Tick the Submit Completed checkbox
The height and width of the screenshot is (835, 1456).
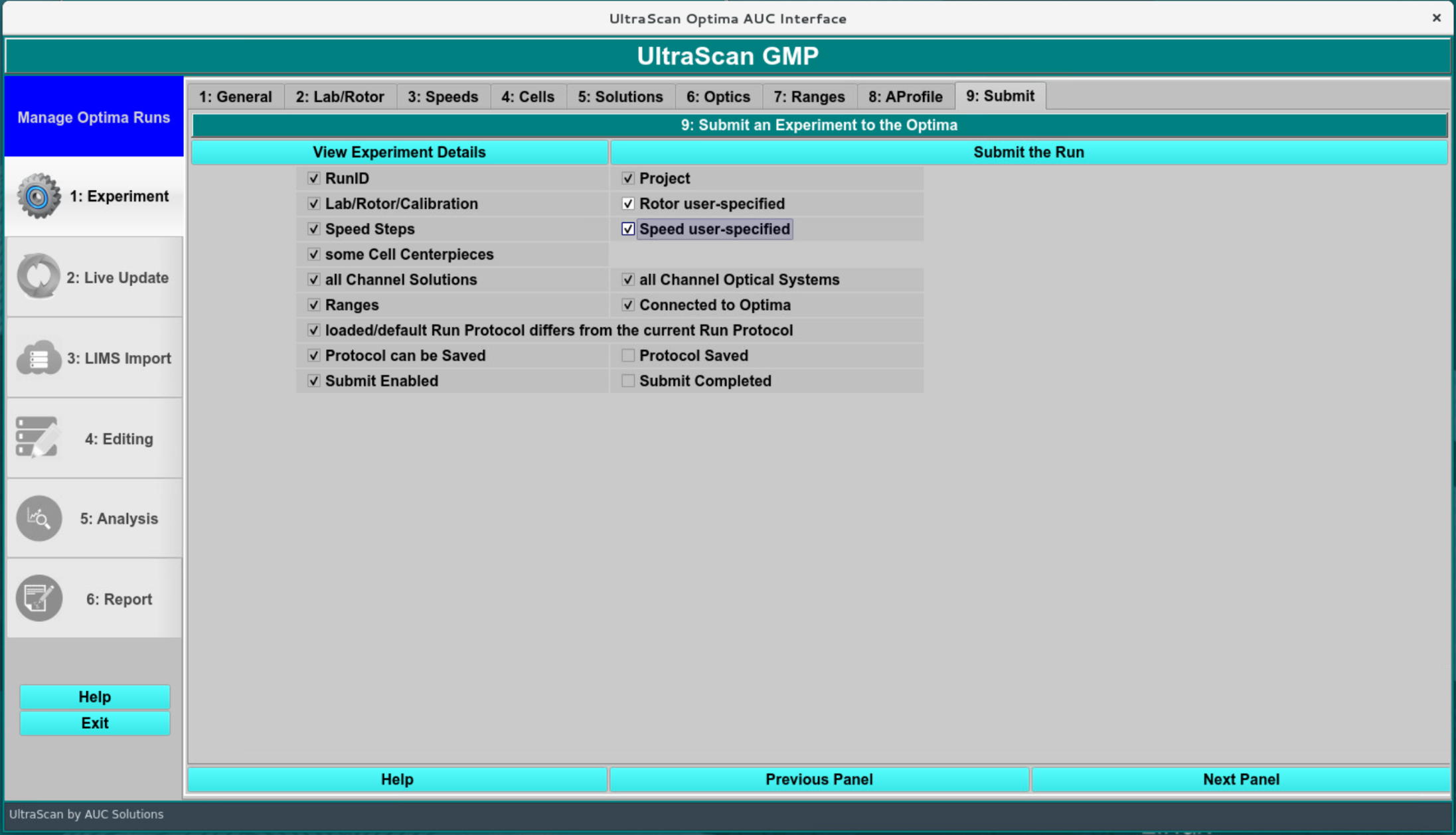click(627, 381)
